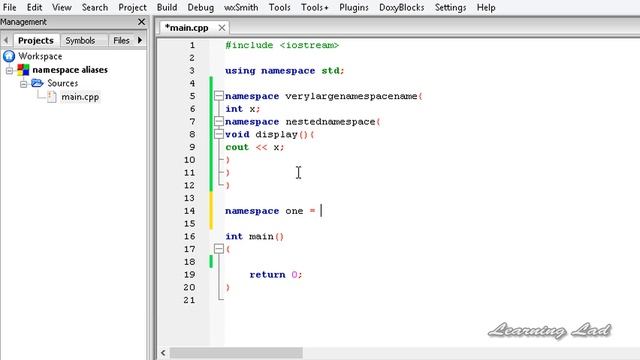Screen dimensions: 640x360
Task: Open the DoxyBlocks menu
Action: (402, 7)
